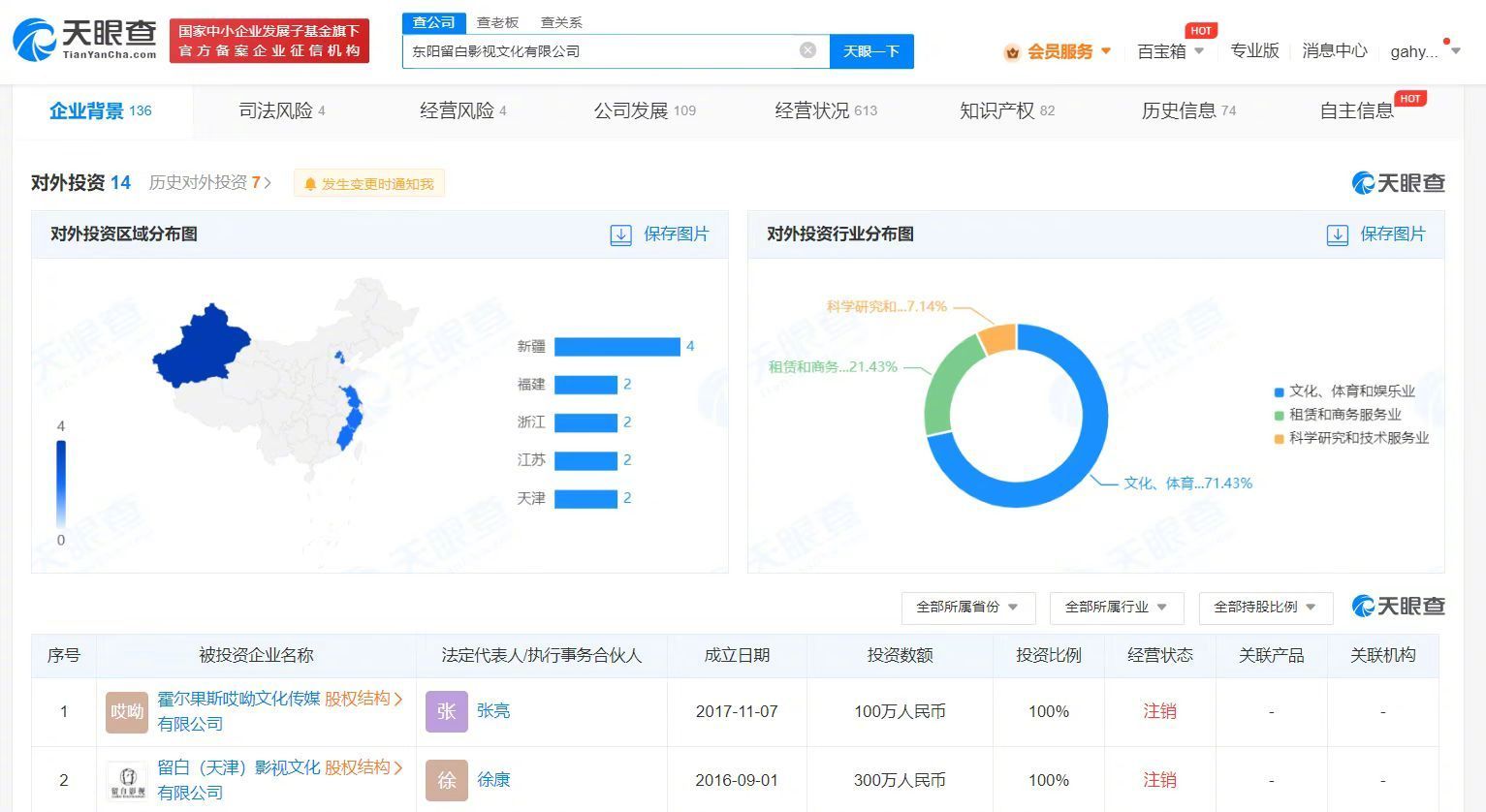Toggle 科学研究和技术服务业 legend item
The width and height of the screenshot is (1486, 812).
[1350, 438]
